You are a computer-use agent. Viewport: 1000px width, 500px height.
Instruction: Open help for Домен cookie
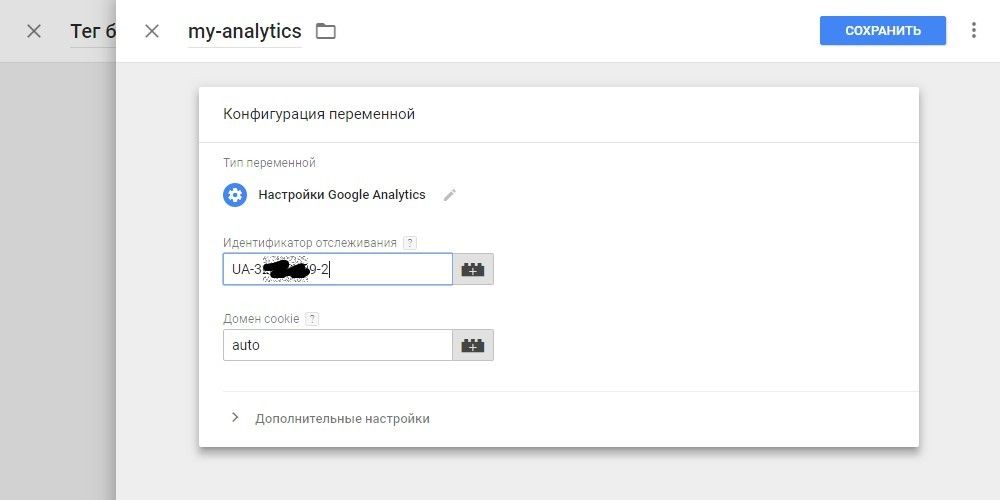[312, 319]
